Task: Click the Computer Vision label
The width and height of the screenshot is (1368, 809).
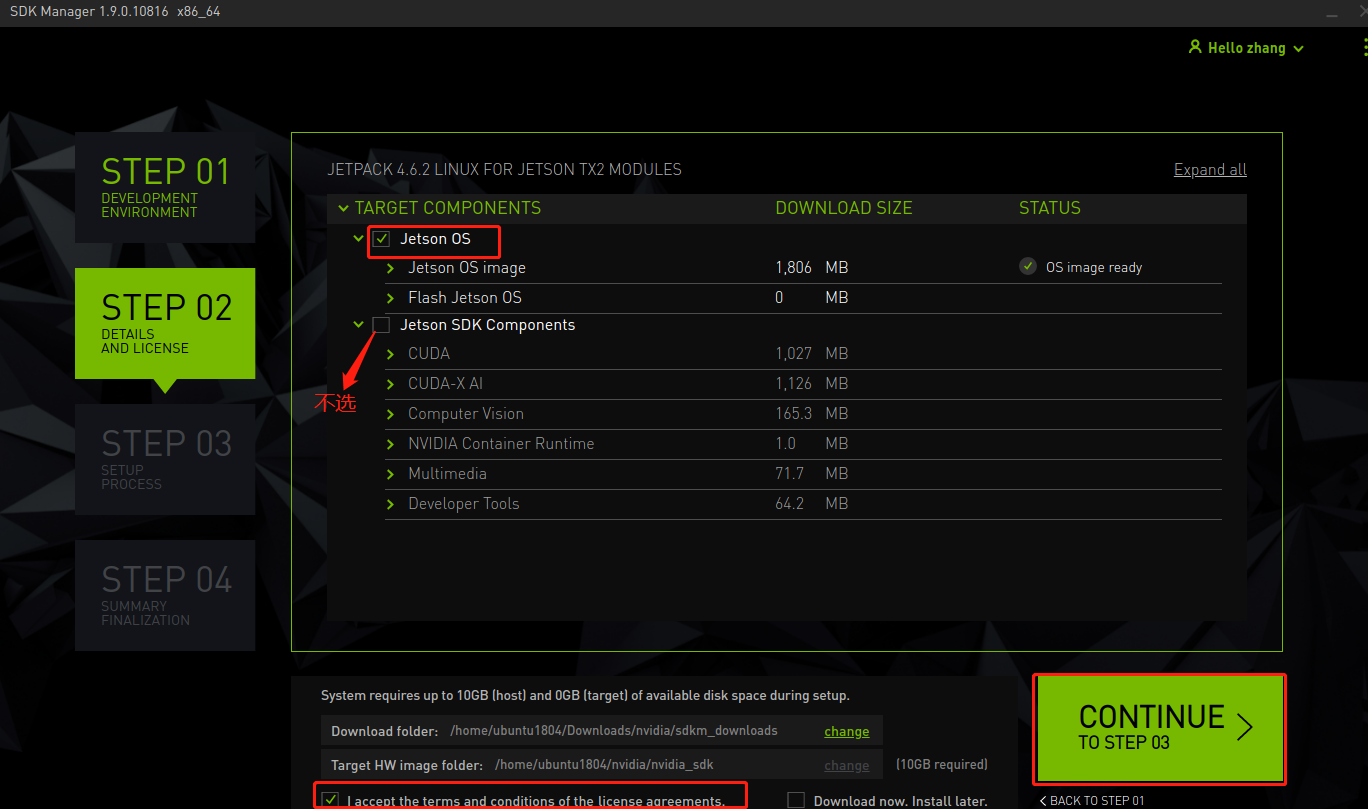Action: point(466,414)
